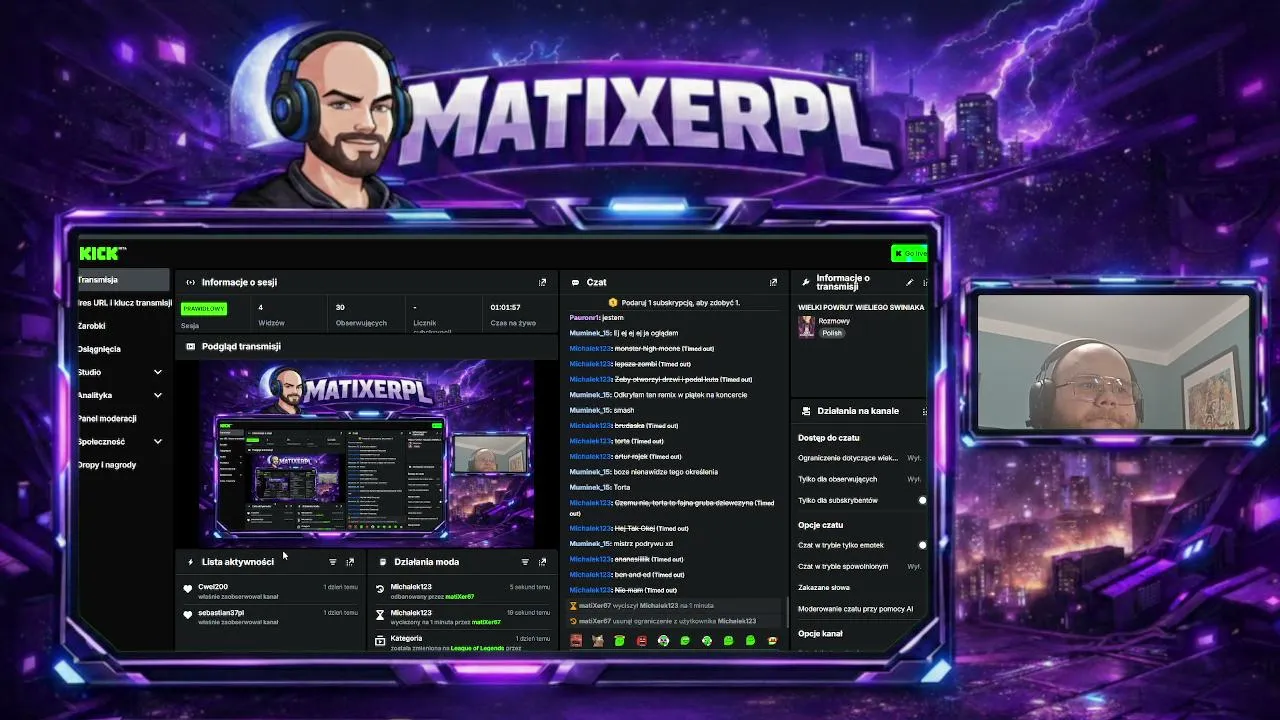Click the hourglass icon in the wyciszony row

click(x=380, y=616)
